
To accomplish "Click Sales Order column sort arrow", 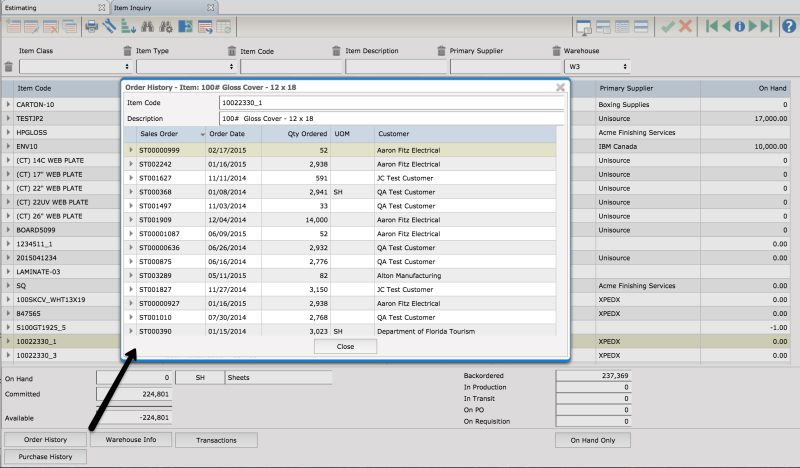I will 203,134.
